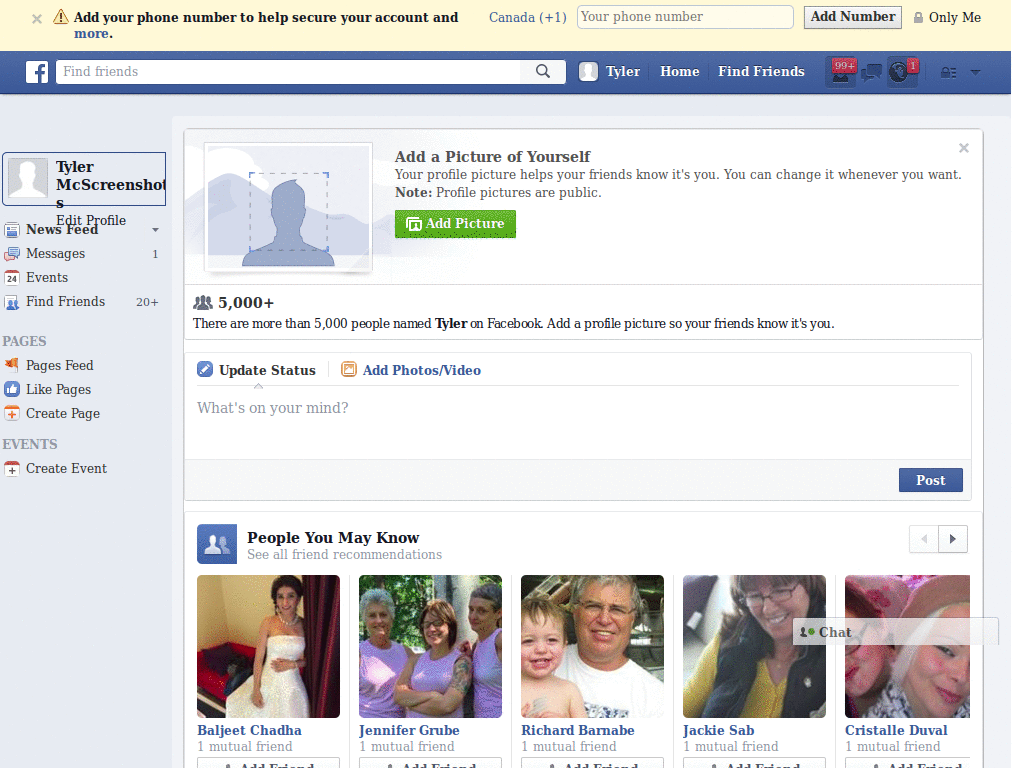The width and height of the screenshot is (1024, 768).
Task: Click the Add Number button
Action: pyautogui.click(x=852, y=17)
